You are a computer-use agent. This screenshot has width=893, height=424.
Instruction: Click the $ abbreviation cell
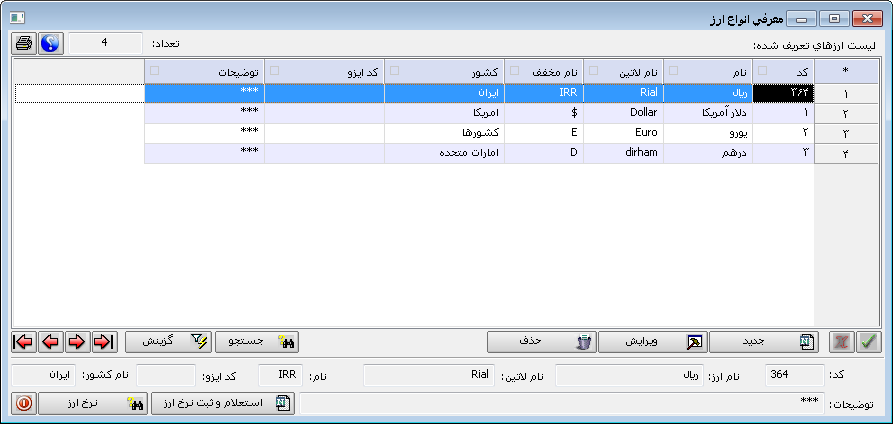[x=544, y=113]
